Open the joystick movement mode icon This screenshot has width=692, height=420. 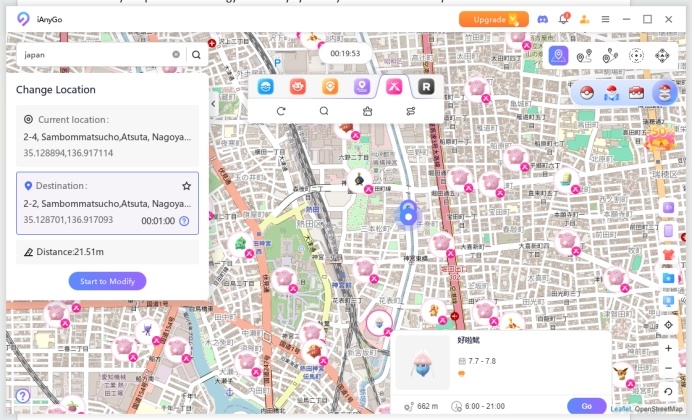(x=662, y=56)
